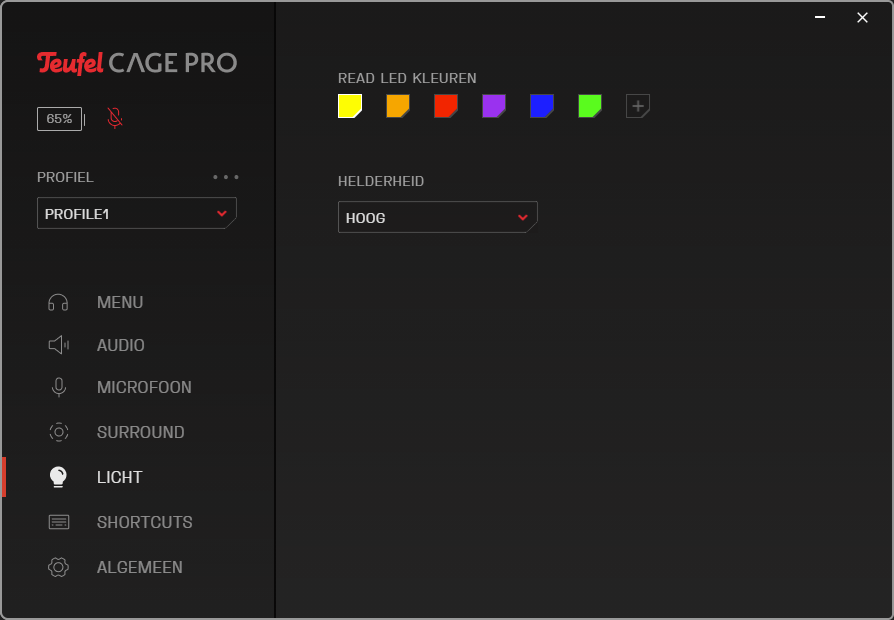894x620 pixels.
Task: Go to the ALGEMEEN settings section
Action: coord(140,567)
